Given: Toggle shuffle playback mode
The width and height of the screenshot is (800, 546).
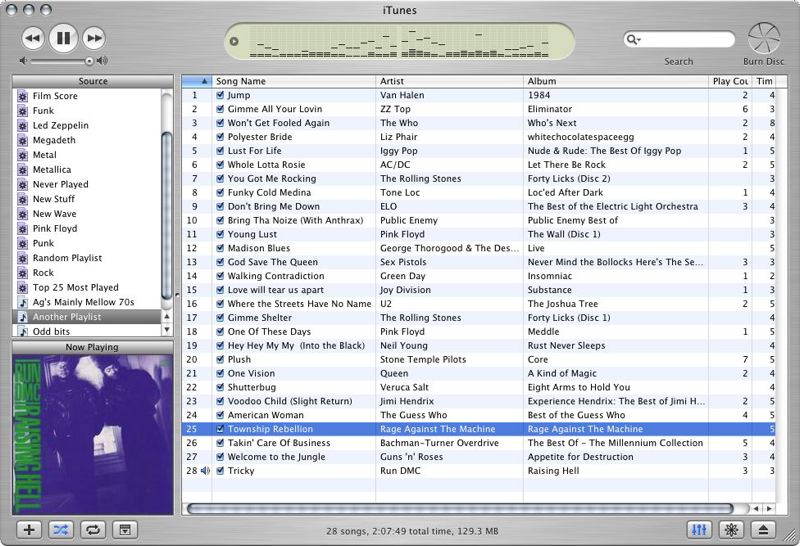Looking at the screenshot, I should click(x=61, y=529).
